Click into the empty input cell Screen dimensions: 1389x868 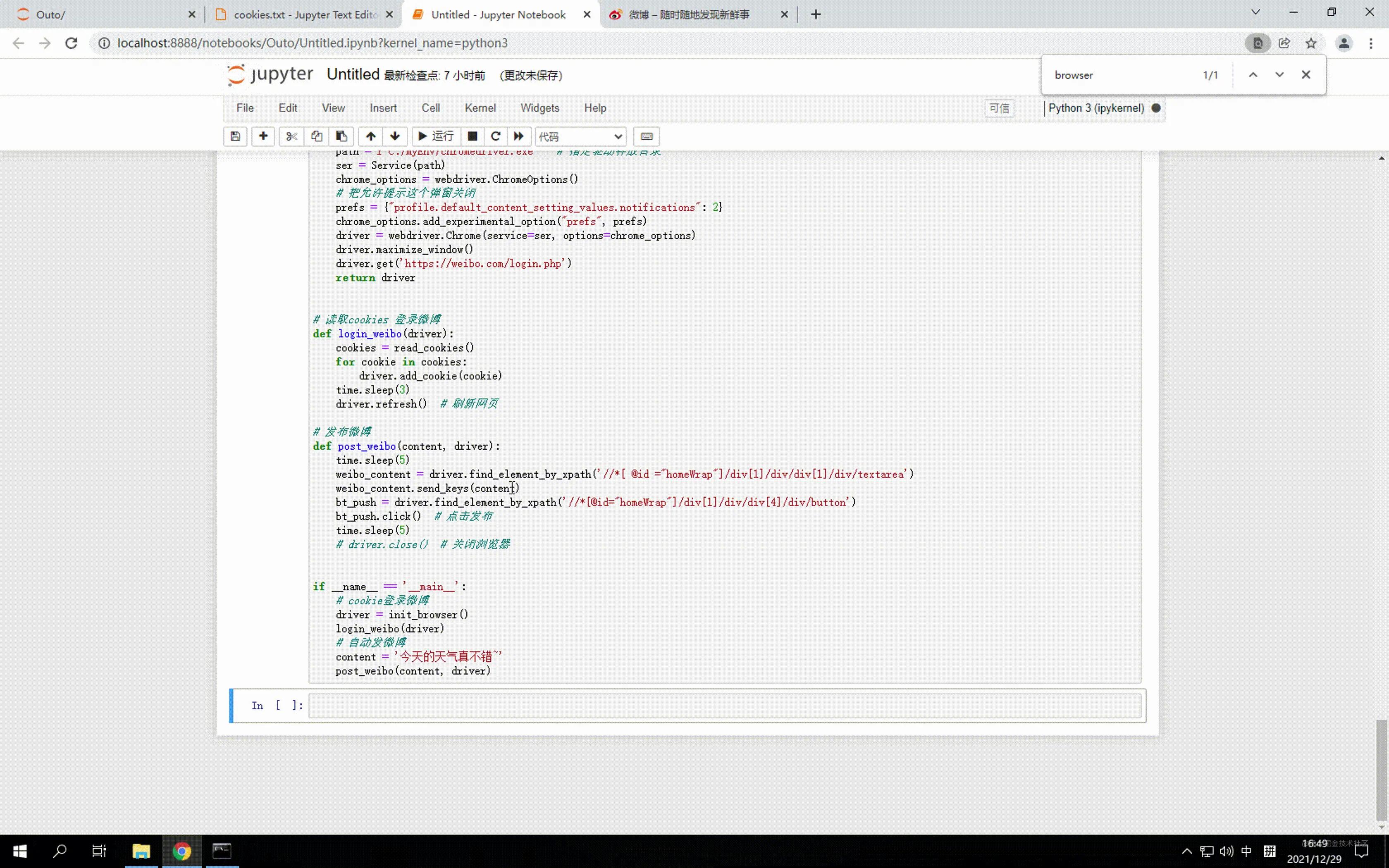tap(724, 706)
